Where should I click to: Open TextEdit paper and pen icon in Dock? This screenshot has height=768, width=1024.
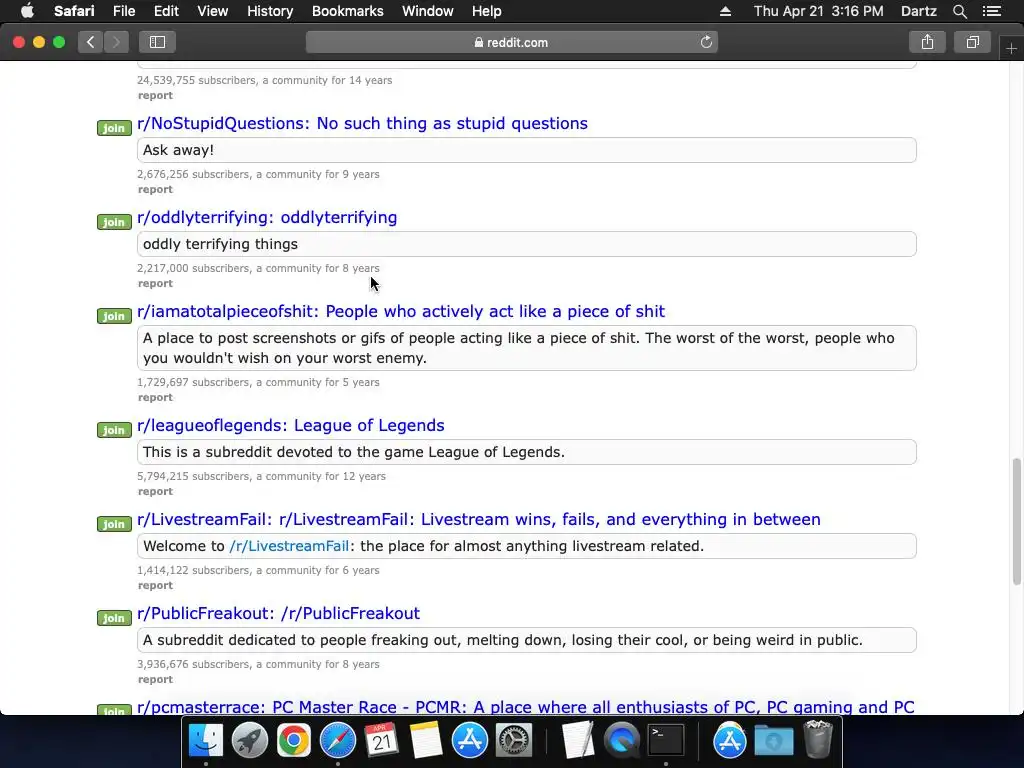pyautogui.click(x=578, y=741)
